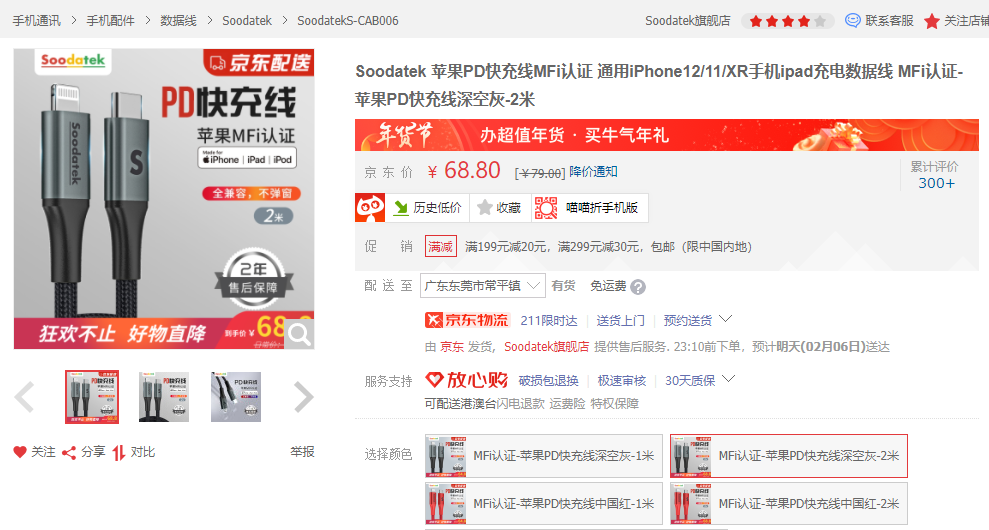Open 300+ reviews count link
This screenshot has height=530, width=989.
(x=936, y=183)
